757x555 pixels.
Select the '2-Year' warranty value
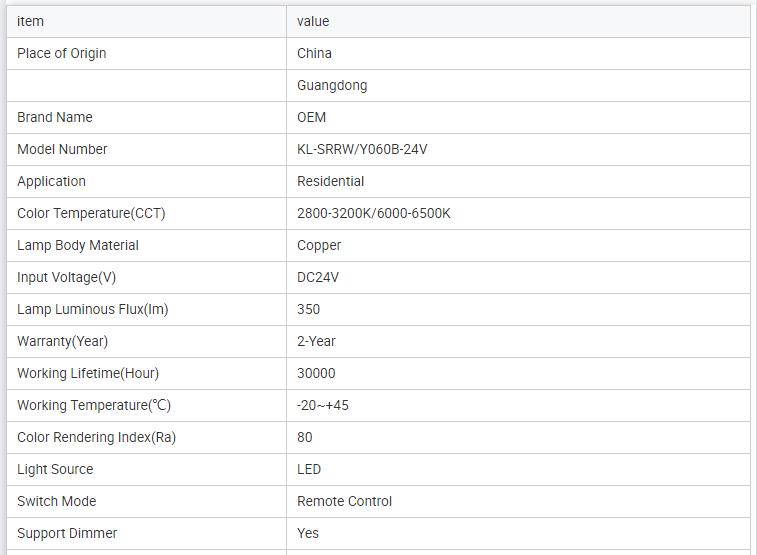point(316,341)
